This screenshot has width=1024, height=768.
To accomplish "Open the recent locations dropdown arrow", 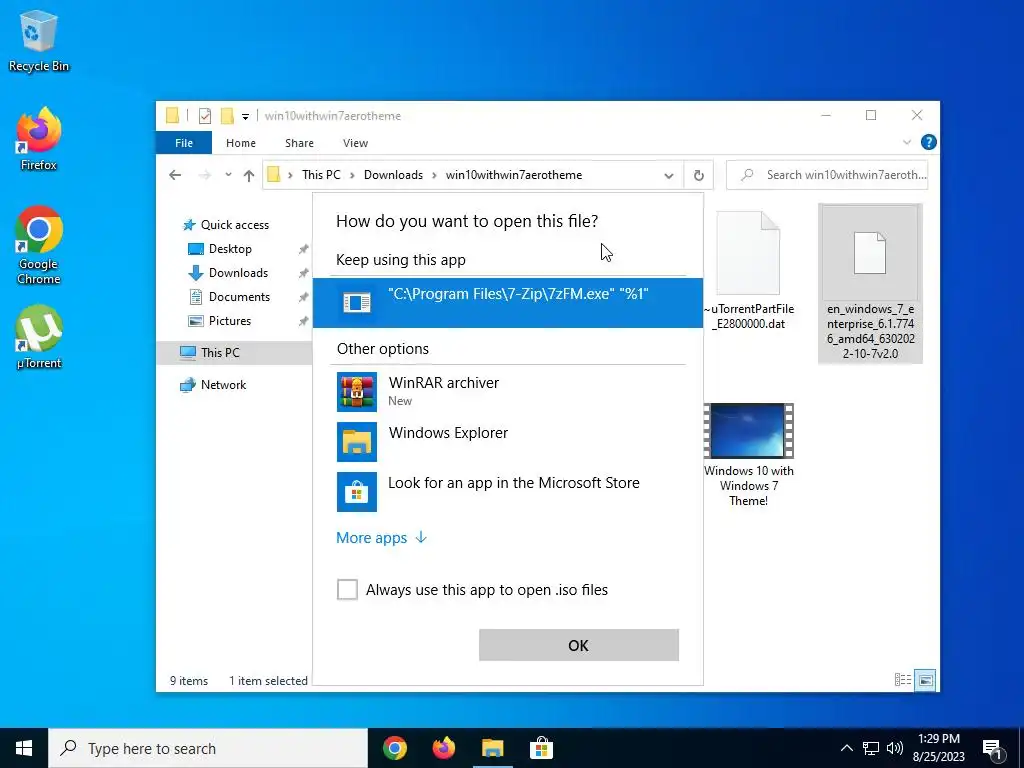I will click(228, 175).
